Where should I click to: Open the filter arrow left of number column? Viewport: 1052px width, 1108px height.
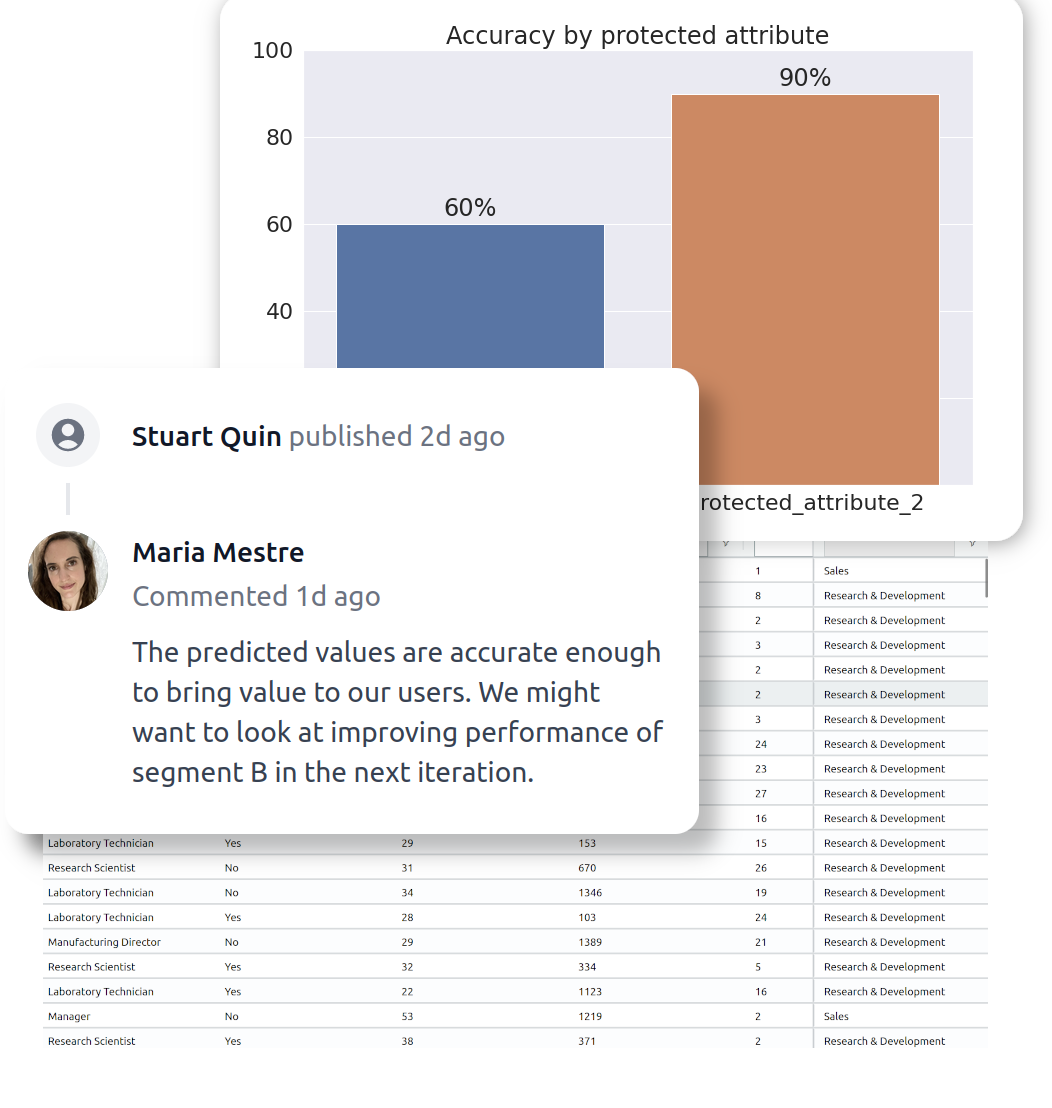click(726, 545)
